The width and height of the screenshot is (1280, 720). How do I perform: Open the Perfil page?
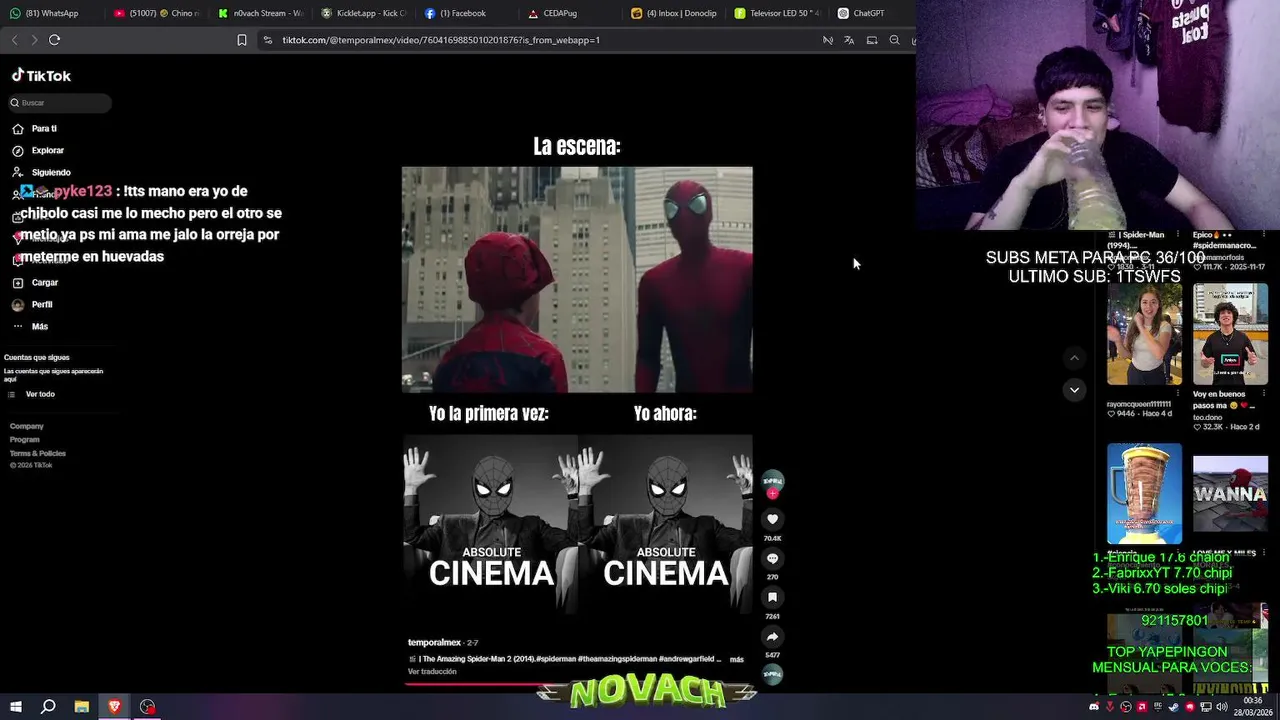click(32, 305)
